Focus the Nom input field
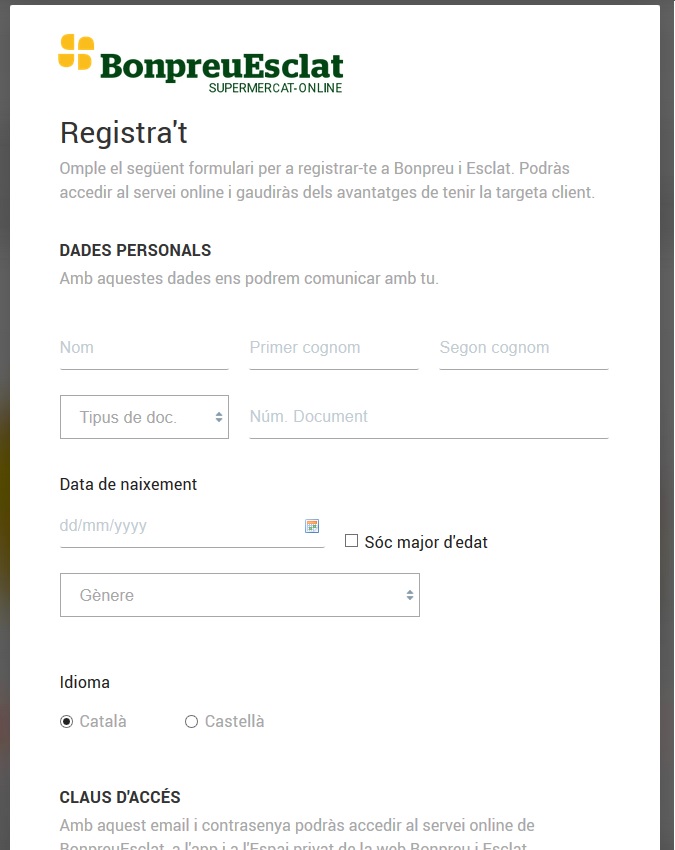Viewport: 675px width, 850px height. click(143, 348)
